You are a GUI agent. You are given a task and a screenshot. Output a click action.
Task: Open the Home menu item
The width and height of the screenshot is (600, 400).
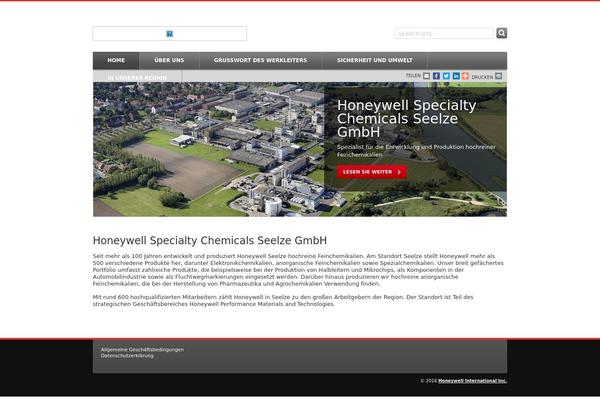point(116,60)
